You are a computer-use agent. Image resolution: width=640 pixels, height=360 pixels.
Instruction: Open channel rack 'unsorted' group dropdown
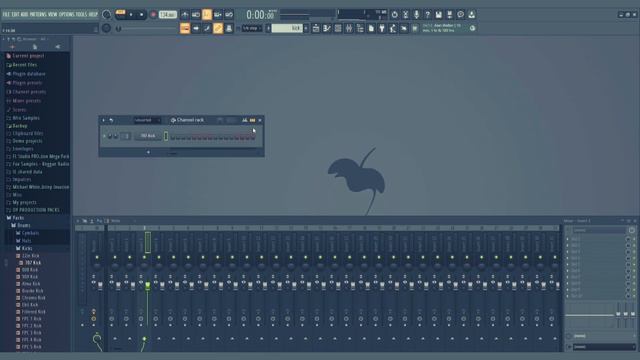147,120
